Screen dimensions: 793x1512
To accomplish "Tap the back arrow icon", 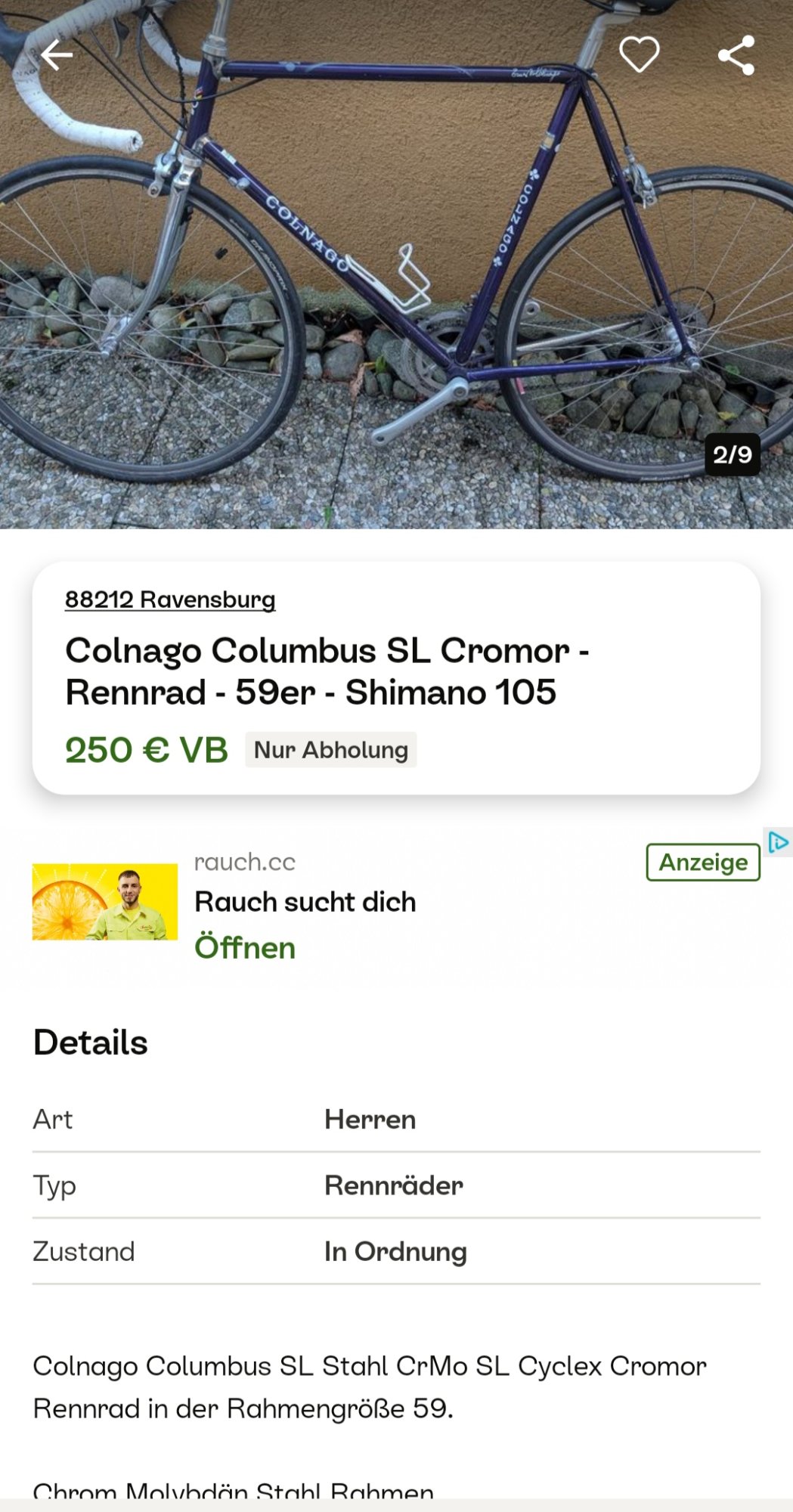I will 56,55.
